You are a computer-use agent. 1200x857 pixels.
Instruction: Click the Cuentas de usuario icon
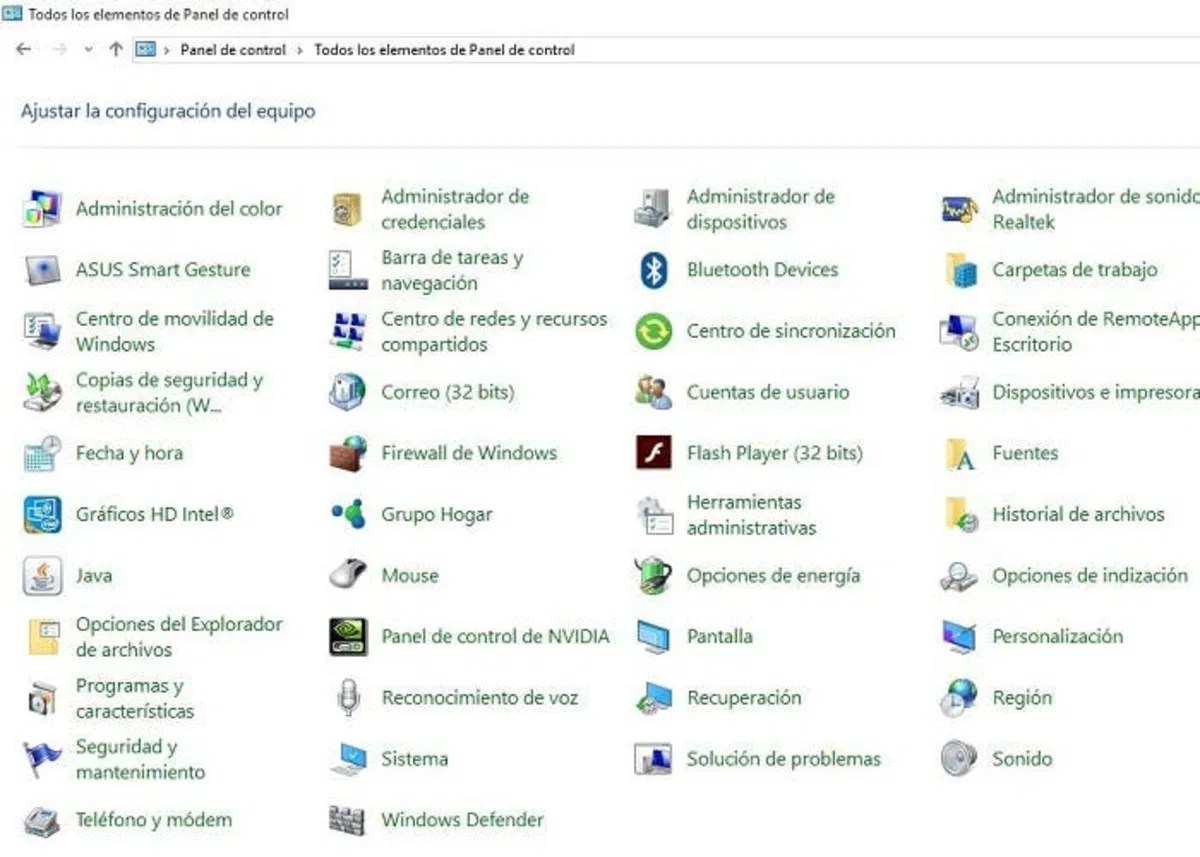[653, 392]
